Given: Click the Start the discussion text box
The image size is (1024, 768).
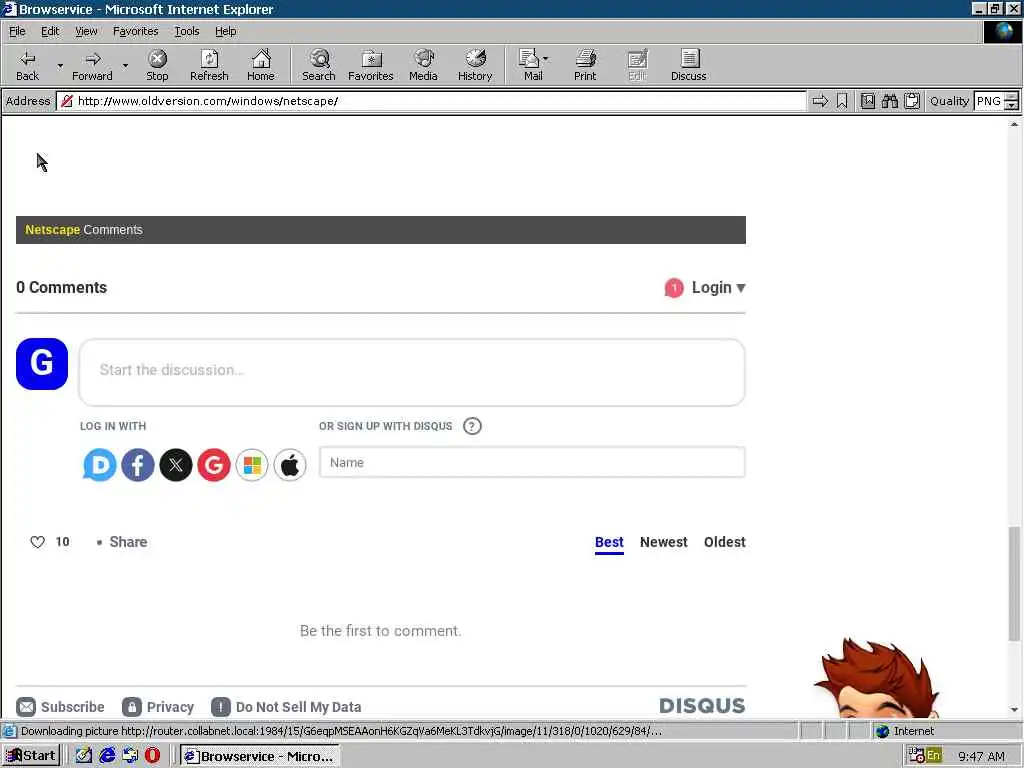Looking at the screenshot, I should [411, 372].
